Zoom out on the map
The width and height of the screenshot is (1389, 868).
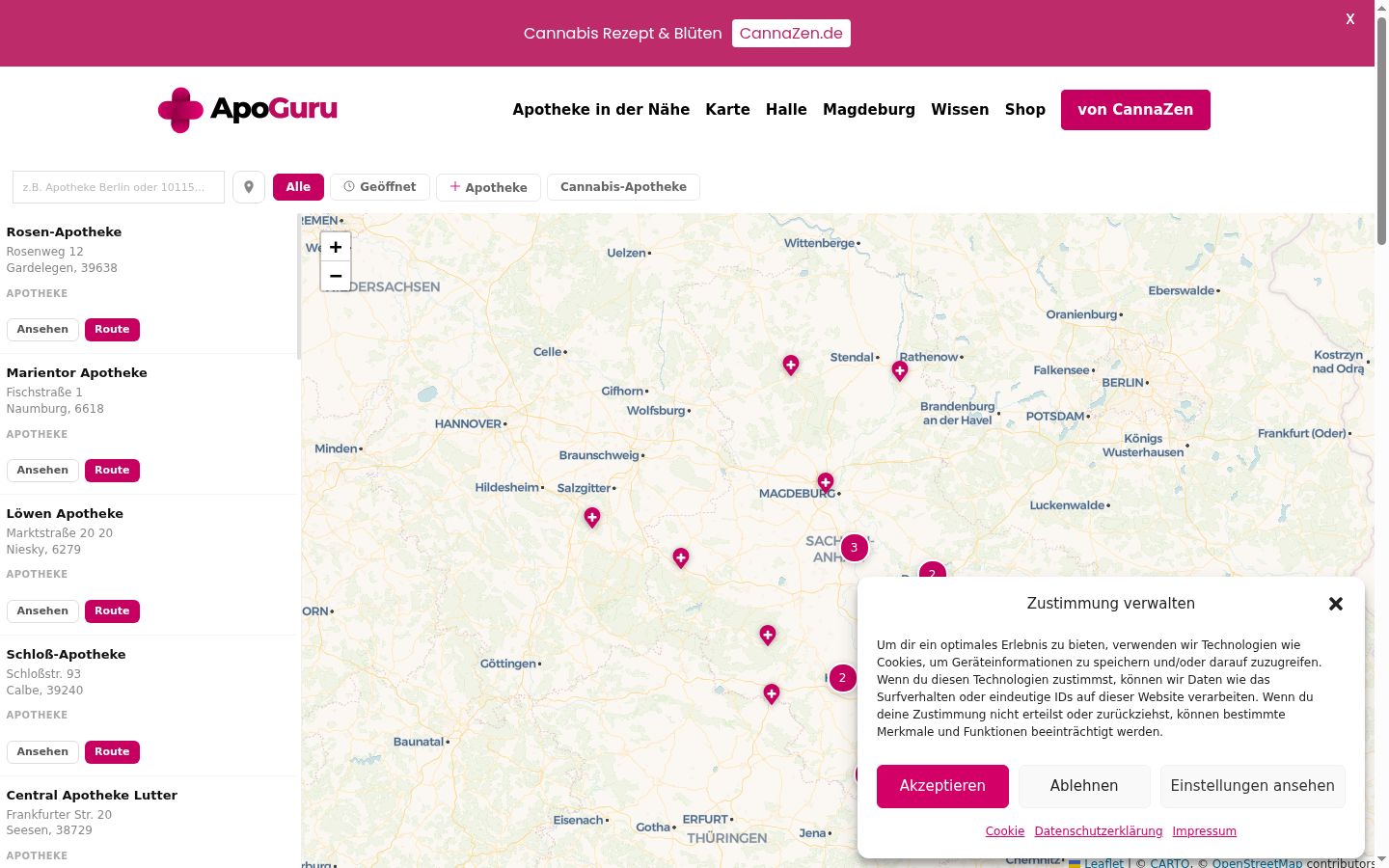coord(336,276)
